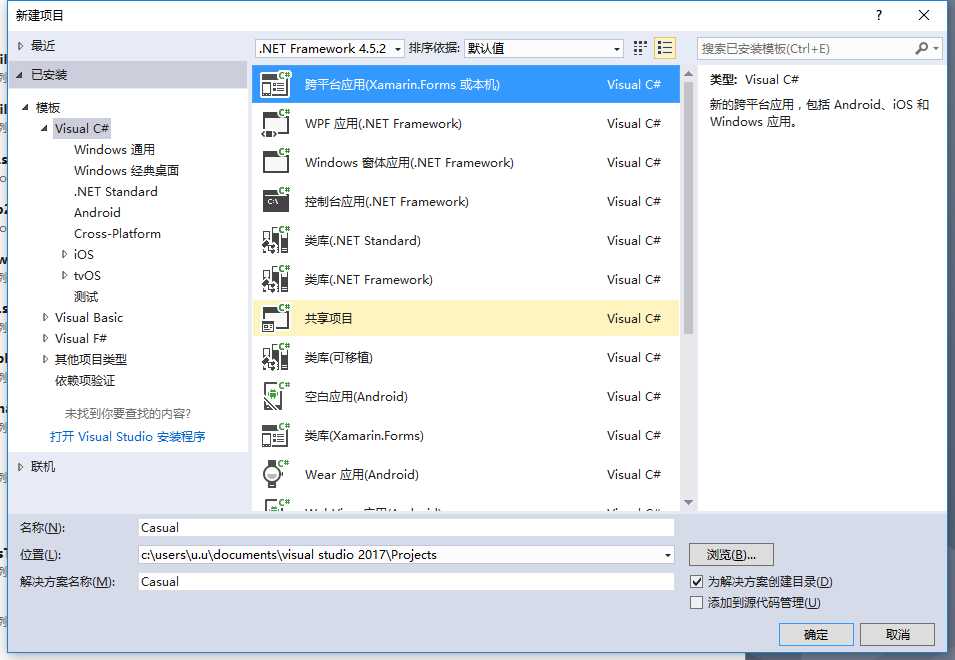
Task: Open the search options dropdown arrow
Action: tap(936, 48)
